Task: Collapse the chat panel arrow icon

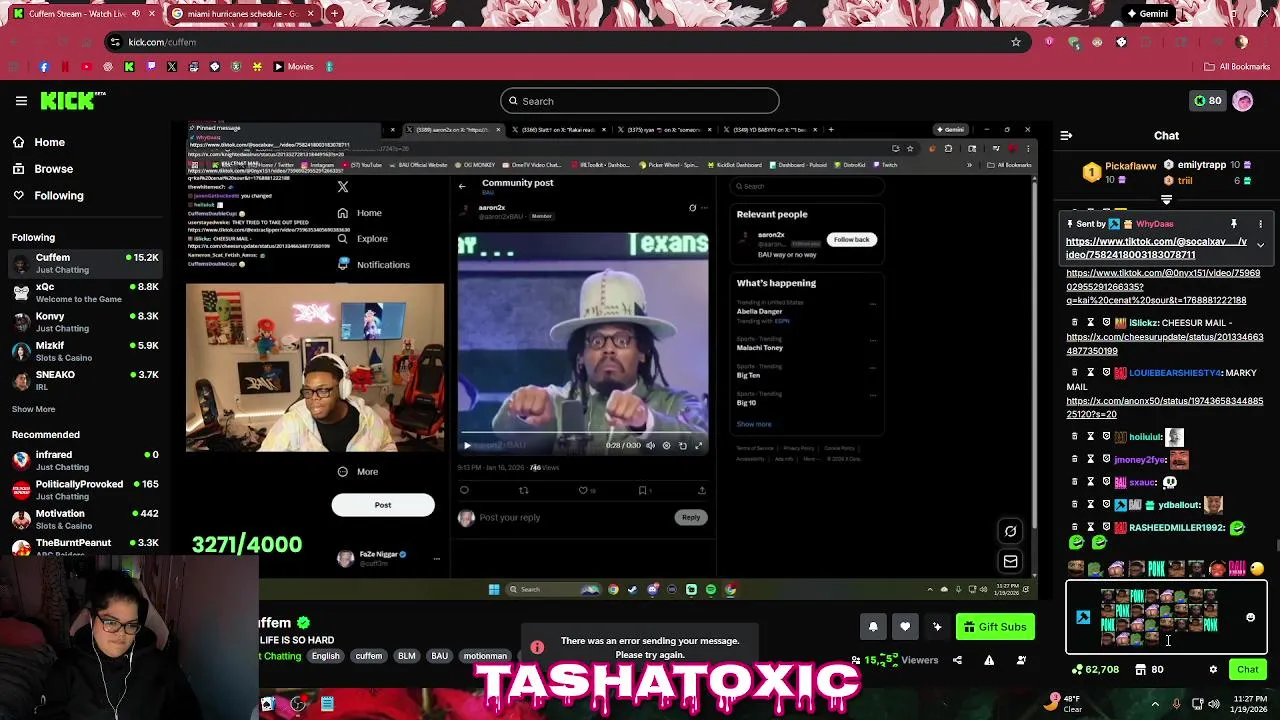Action: pos(1066,135)
